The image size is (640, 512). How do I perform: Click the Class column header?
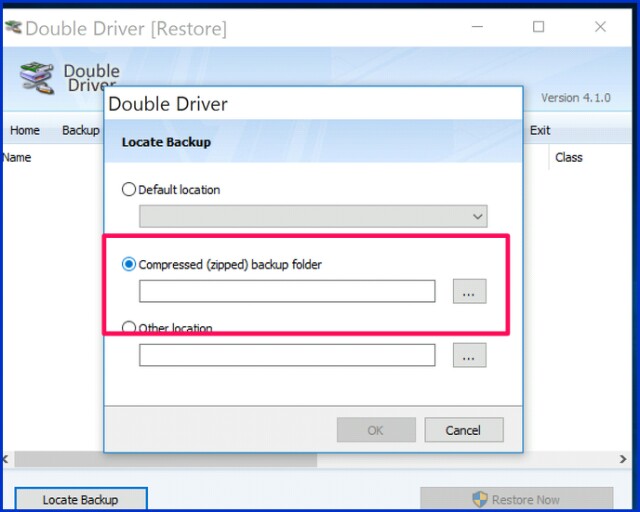point(569,157)
